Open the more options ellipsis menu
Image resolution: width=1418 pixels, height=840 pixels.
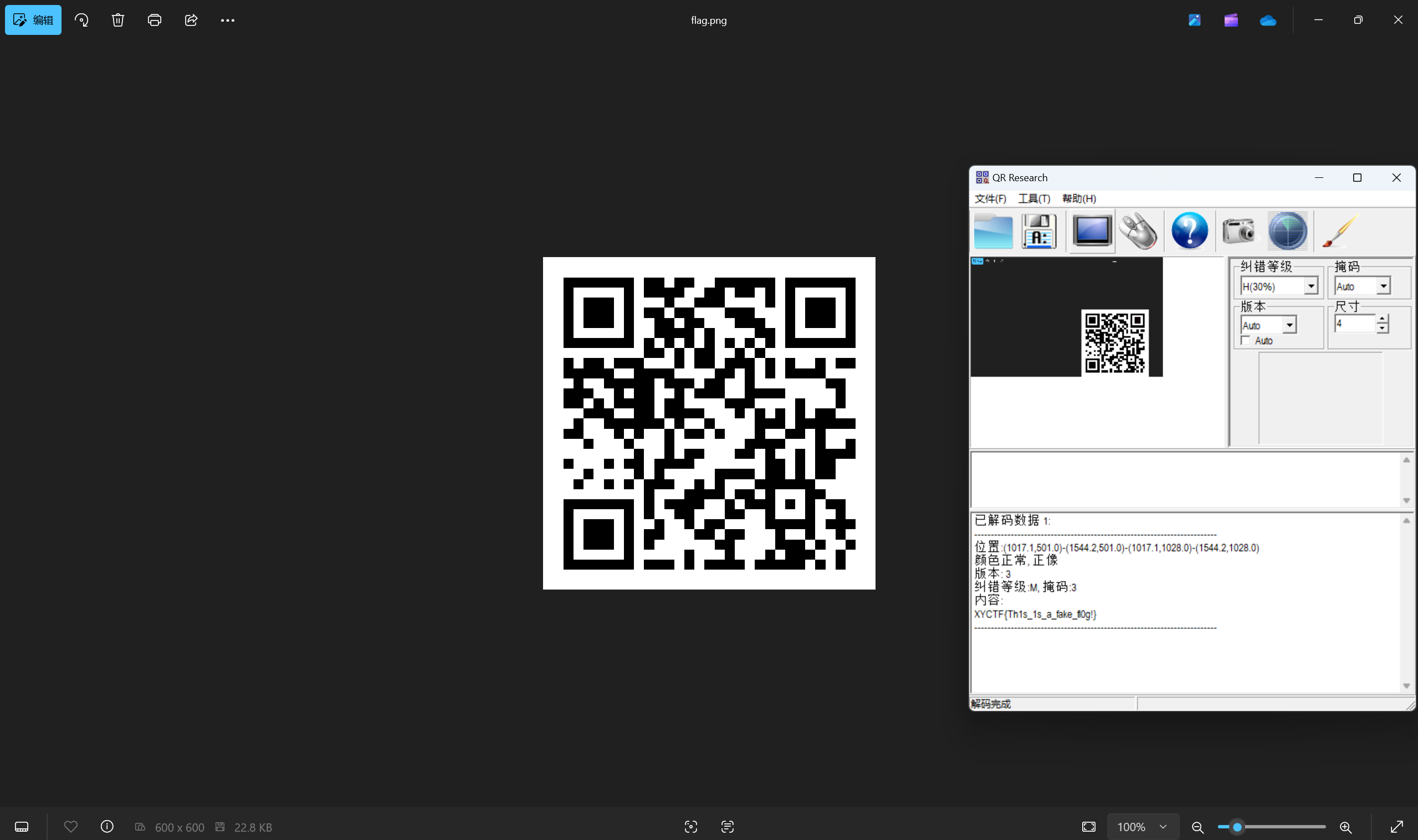pyautogui.click(x=228, y=20)
